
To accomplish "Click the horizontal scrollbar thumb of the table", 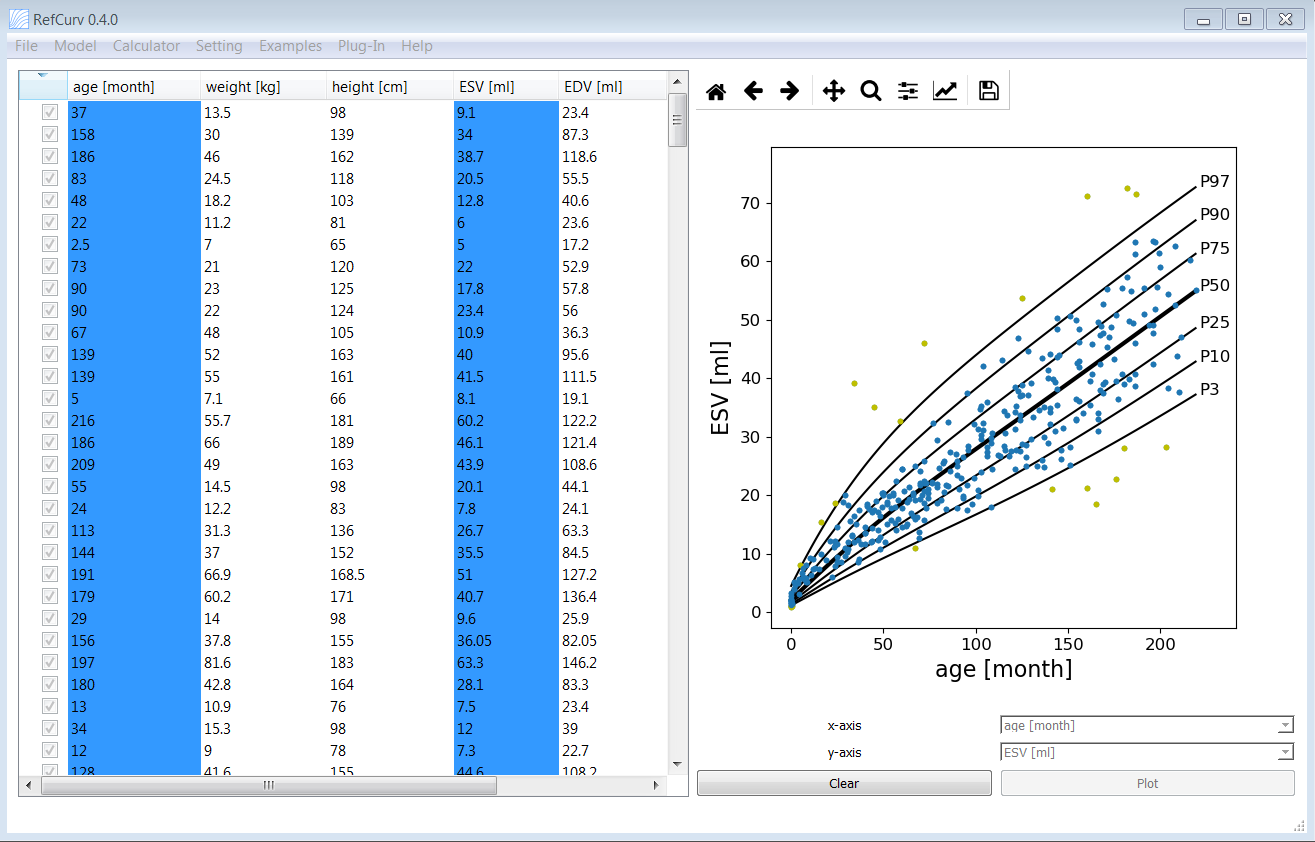I will (x=268, y=786).
